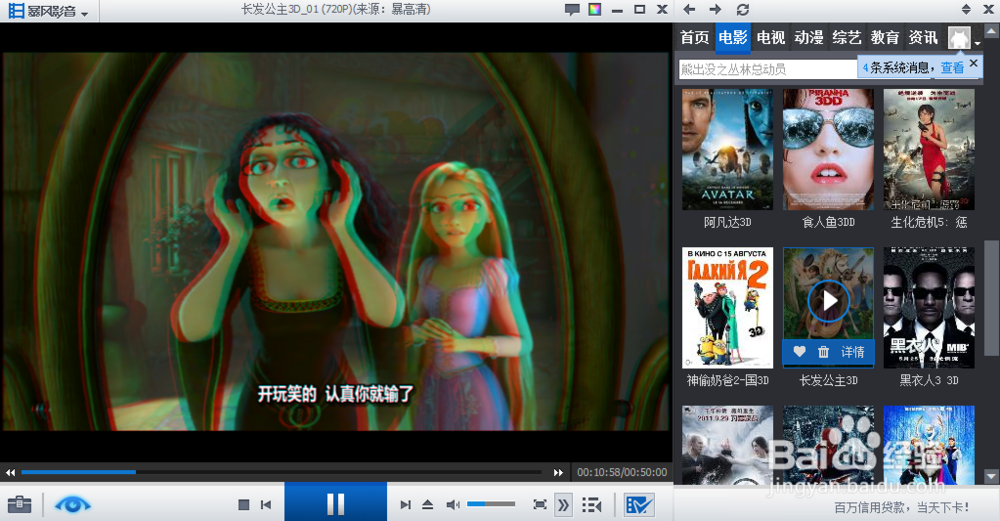Image resolution: width=1000 pixels, height=521 pixels.
Task: Open the user avatar dropdown
Action: [x=964, y=38]
